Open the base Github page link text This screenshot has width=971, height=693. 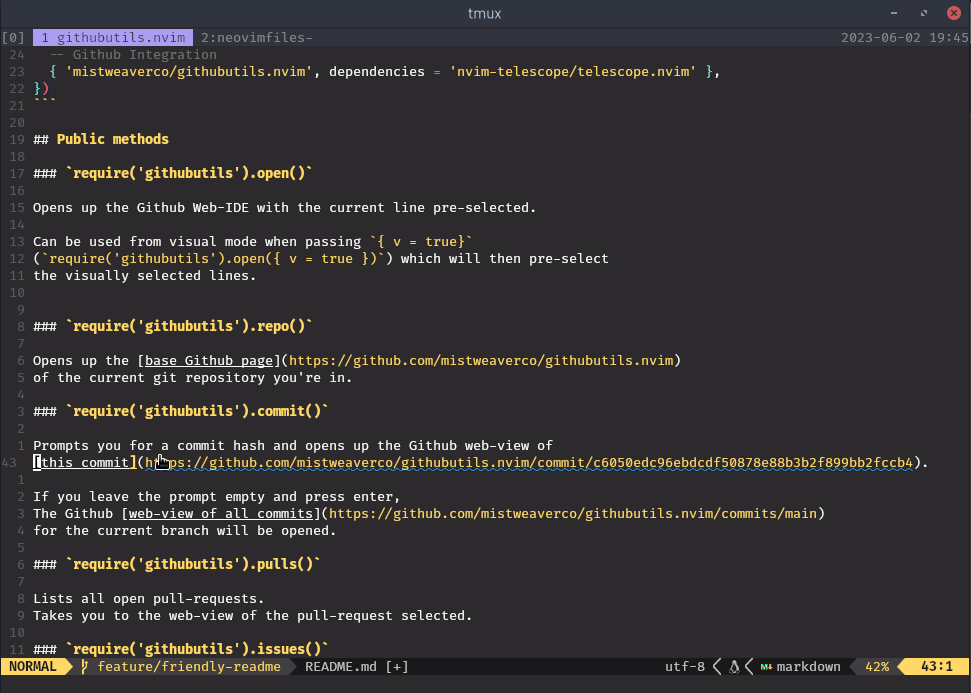click(x=208, y=360)
